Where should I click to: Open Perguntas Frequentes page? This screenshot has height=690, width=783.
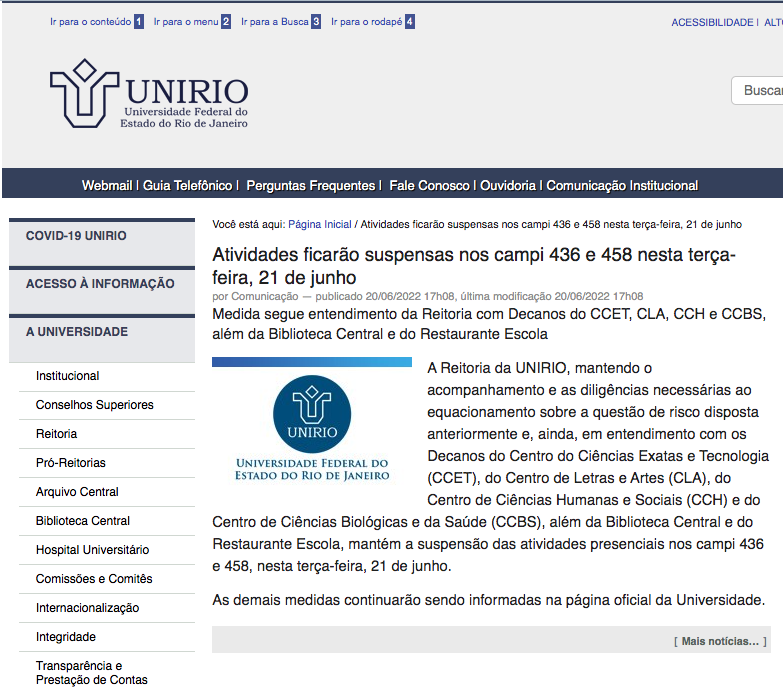point(310,185)
